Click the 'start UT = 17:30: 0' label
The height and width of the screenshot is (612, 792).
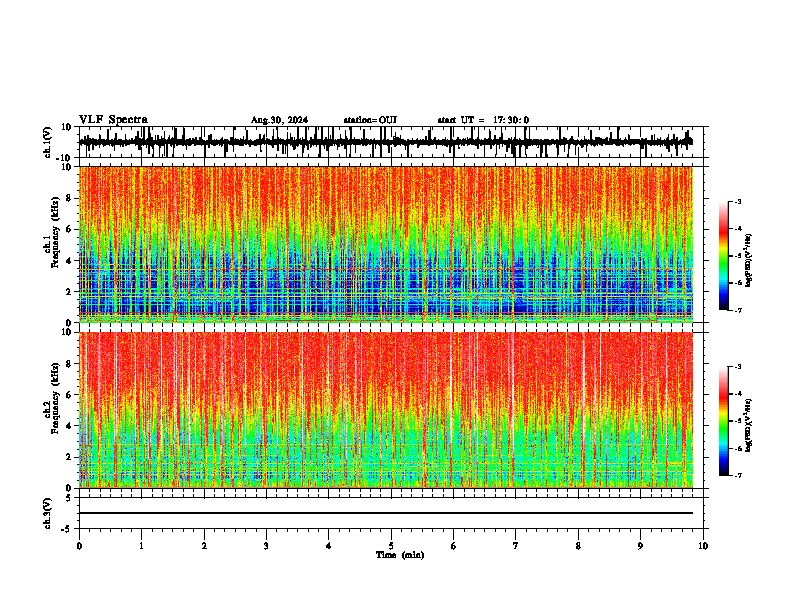pyautogui.click(x=483, y=120)
